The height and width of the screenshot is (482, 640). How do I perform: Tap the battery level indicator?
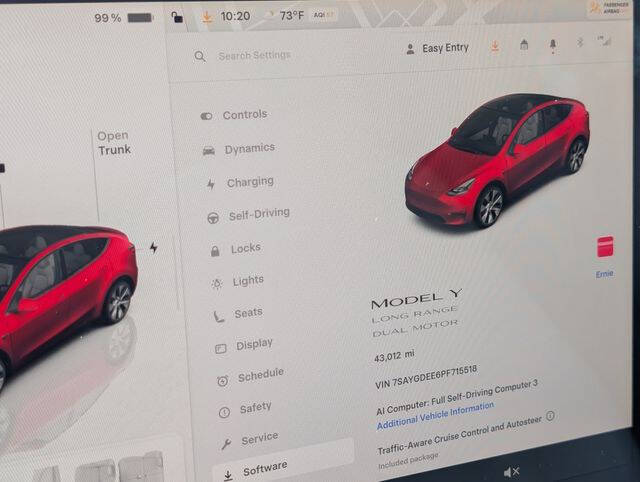pyautogui.click(x=140, y=18)
